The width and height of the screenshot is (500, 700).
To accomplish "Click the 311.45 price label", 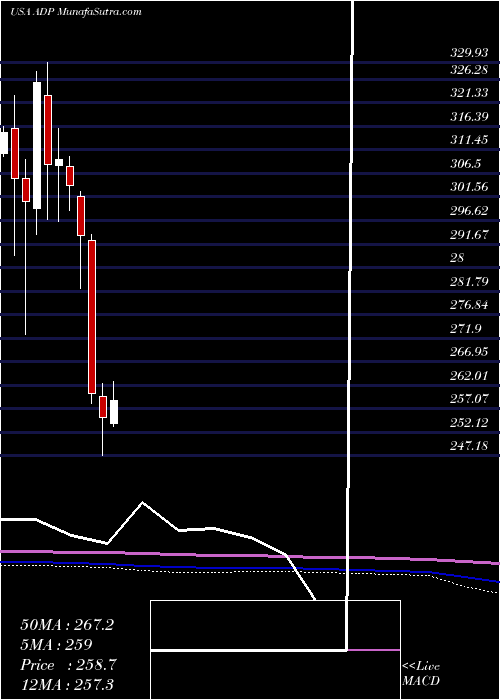I will 469,140.
